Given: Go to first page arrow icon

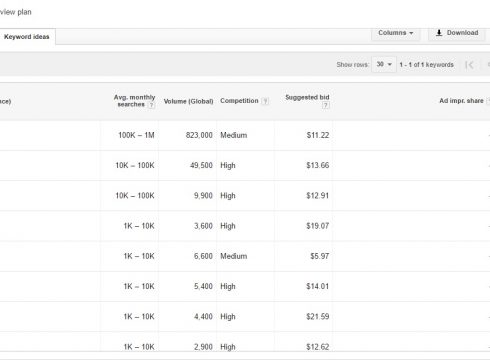Looking at the screenshot, I should (x=469, y=65).
